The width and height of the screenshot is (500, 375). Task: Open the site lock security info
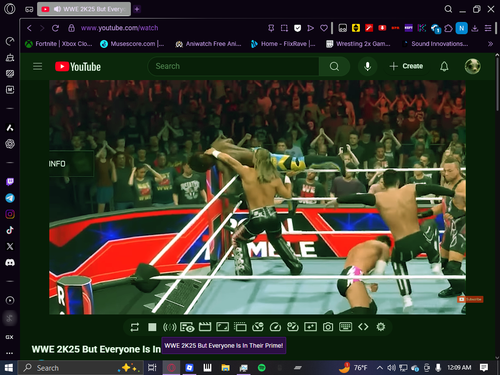[71, 28]
